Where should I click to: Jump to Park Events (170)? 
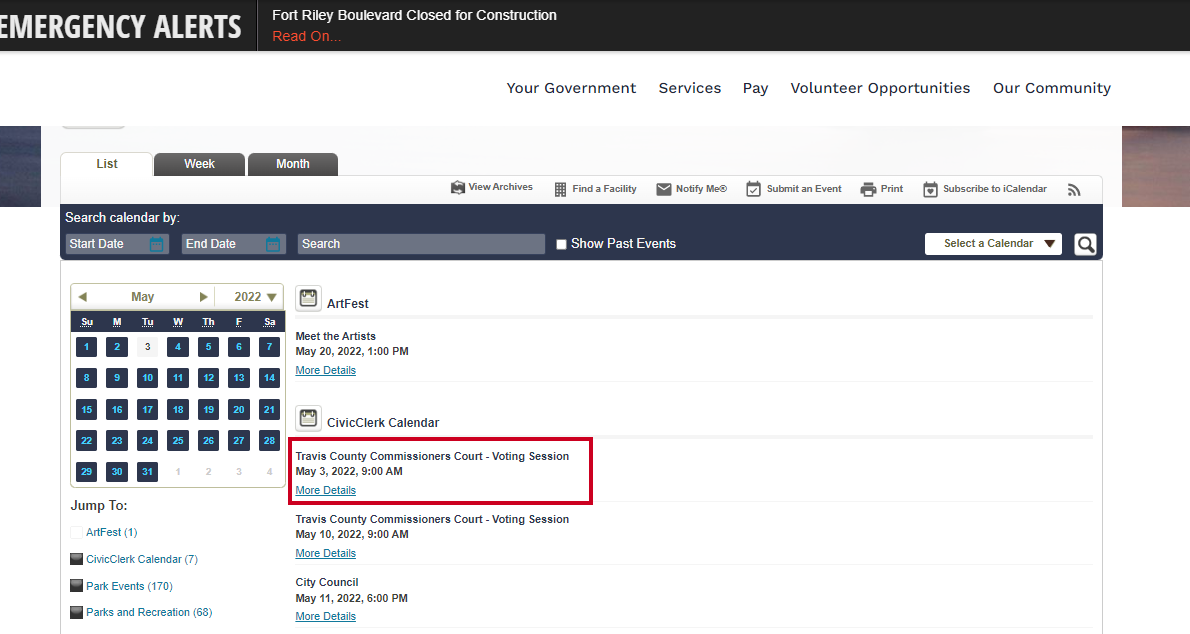click(129, 586)
